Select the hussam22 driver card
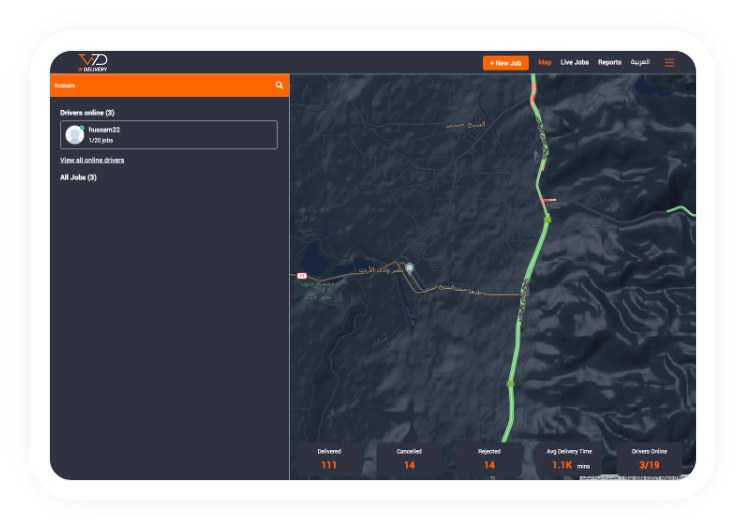 coord(169,135)
